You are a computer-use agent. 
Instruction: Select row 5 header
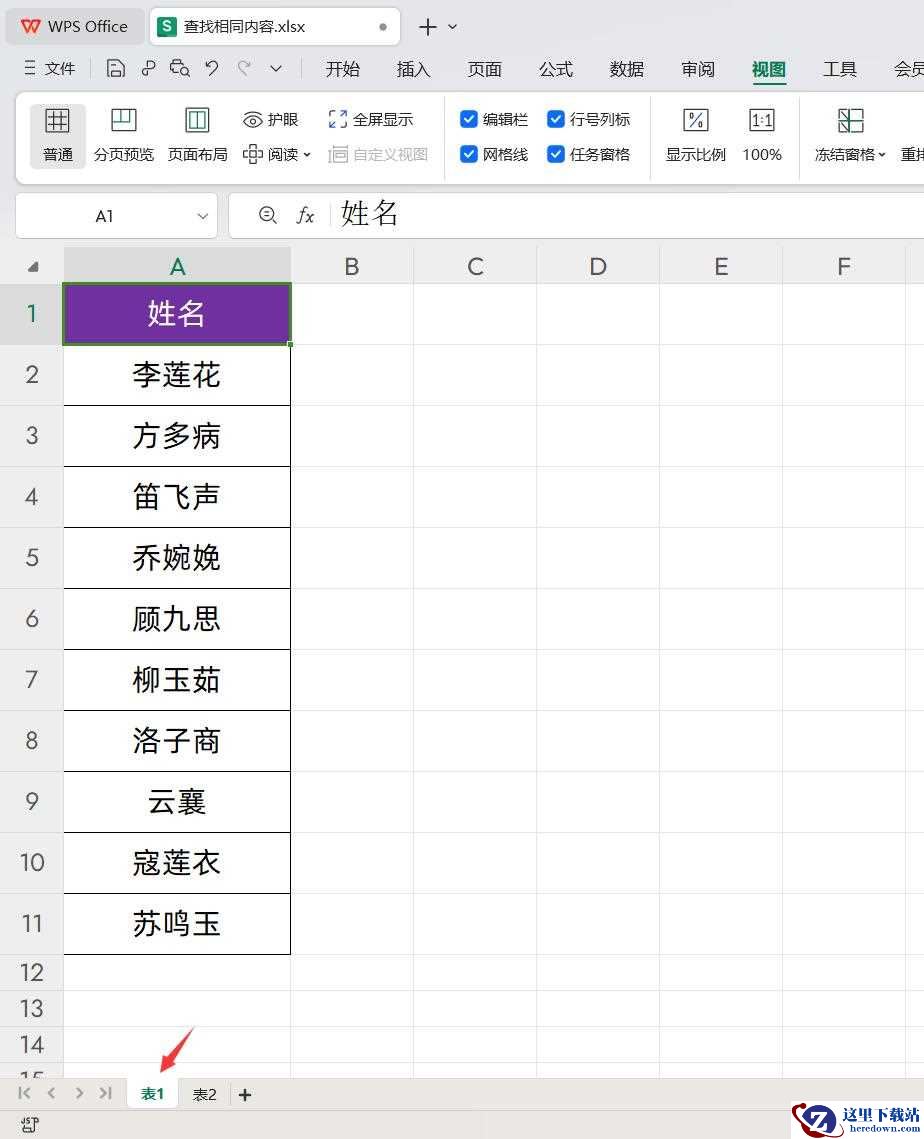(x=31, y=558)
